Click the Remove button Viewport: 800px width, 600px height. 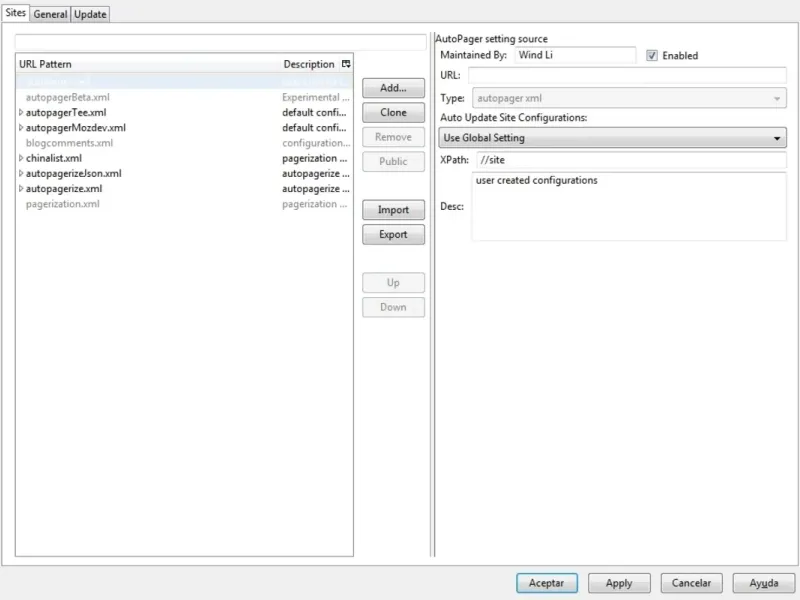[x=393, y=137]
